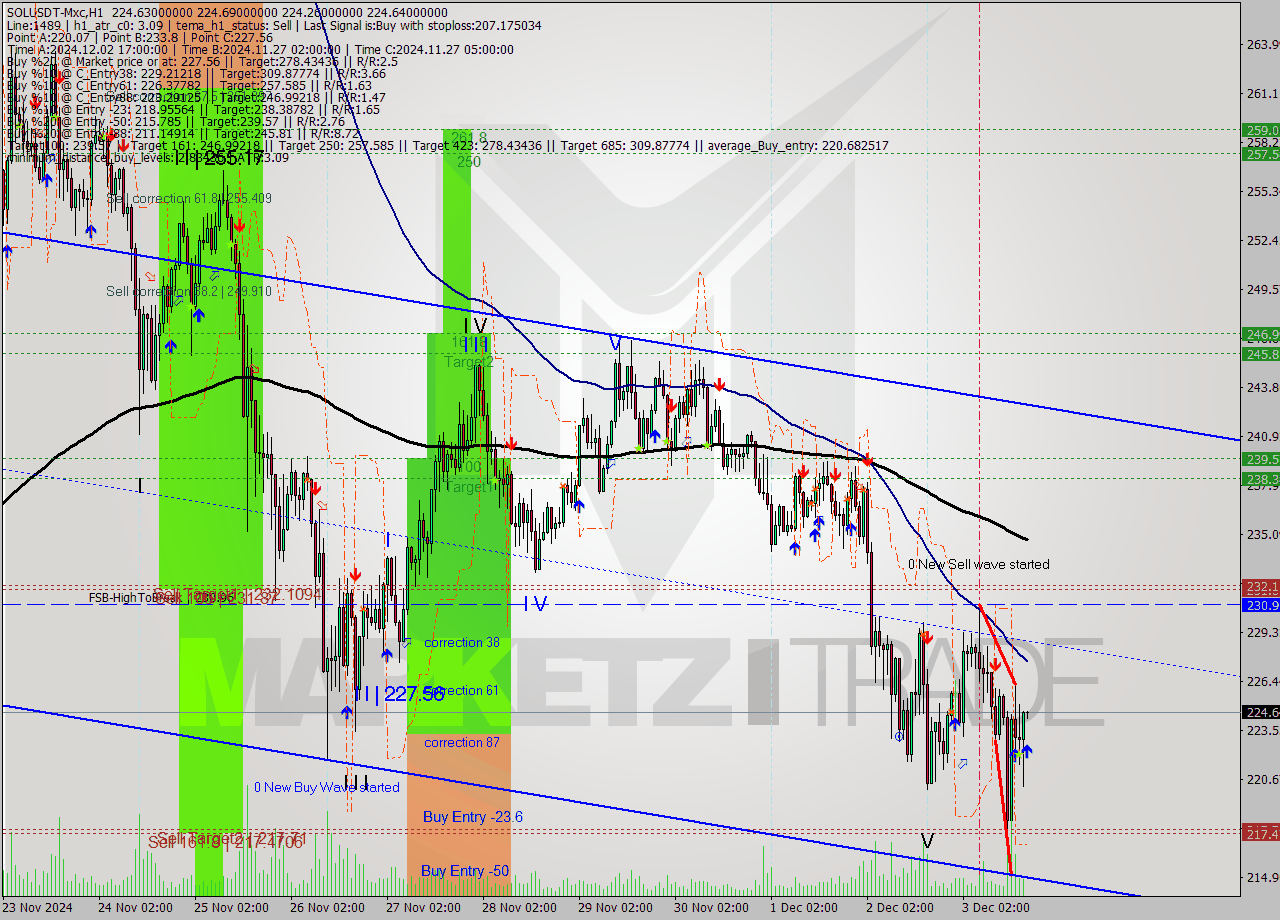Click the 'correction 87' label

(461, 742)
